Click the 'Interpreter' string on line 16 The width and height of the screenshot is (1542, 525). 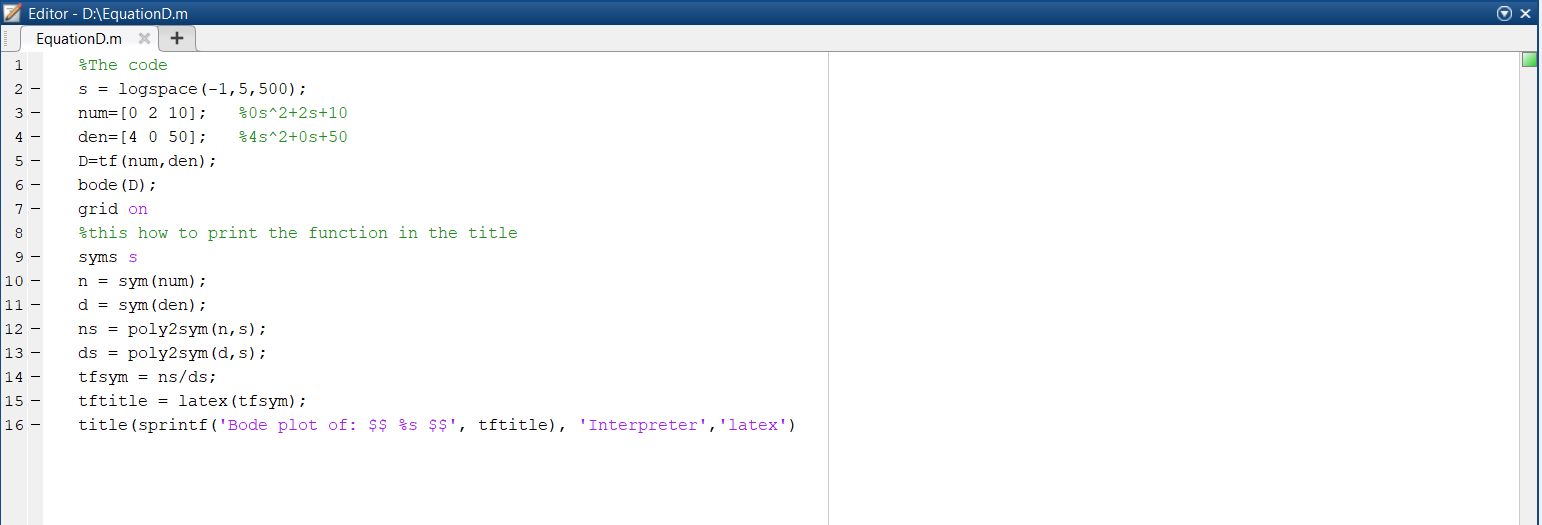(643, 425)
